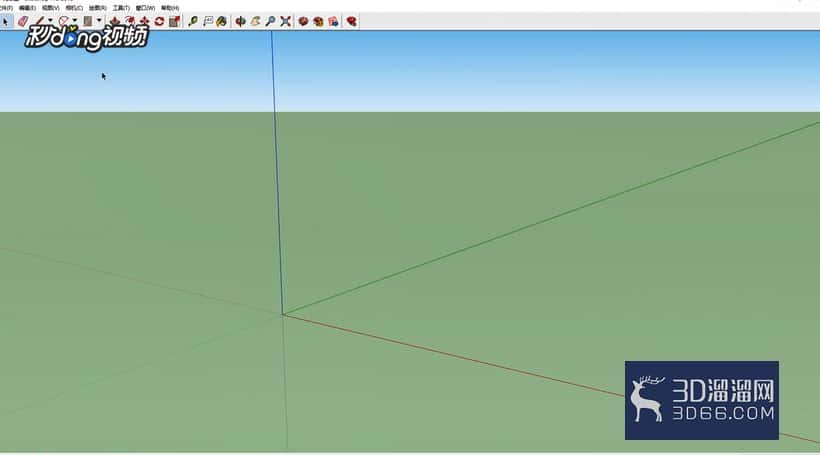Activate the Paint Bucket tool

[222, 21]
